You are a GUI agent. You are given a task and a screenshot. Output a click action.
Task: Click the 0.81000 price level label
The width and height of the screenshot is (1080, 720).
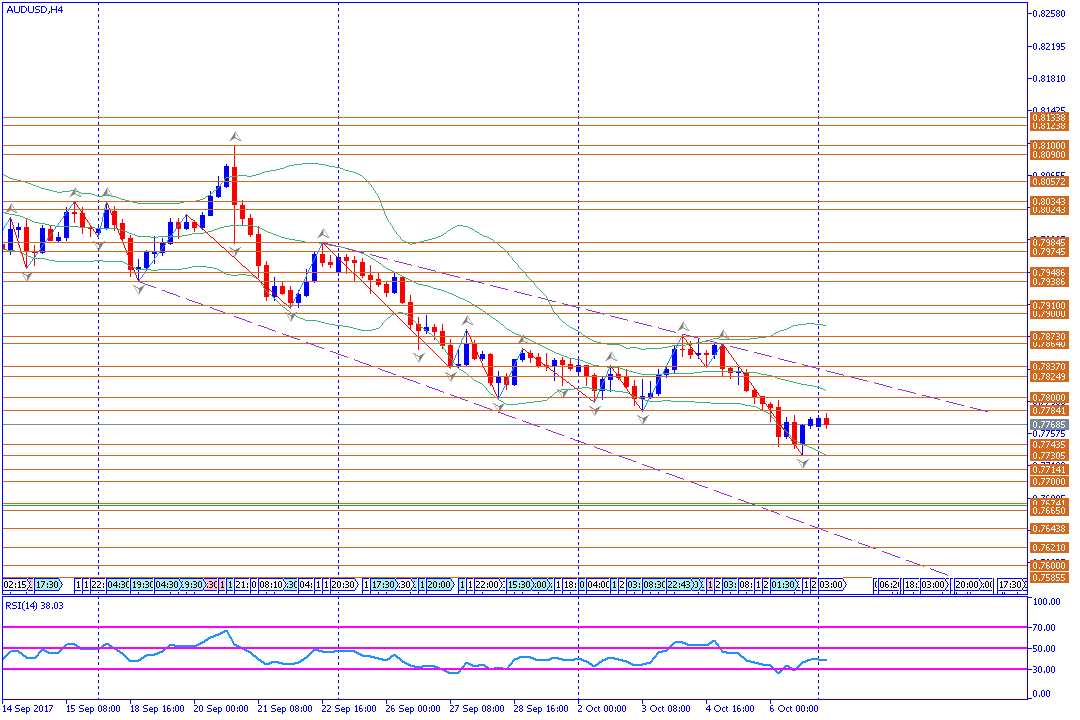[1048, 146]
